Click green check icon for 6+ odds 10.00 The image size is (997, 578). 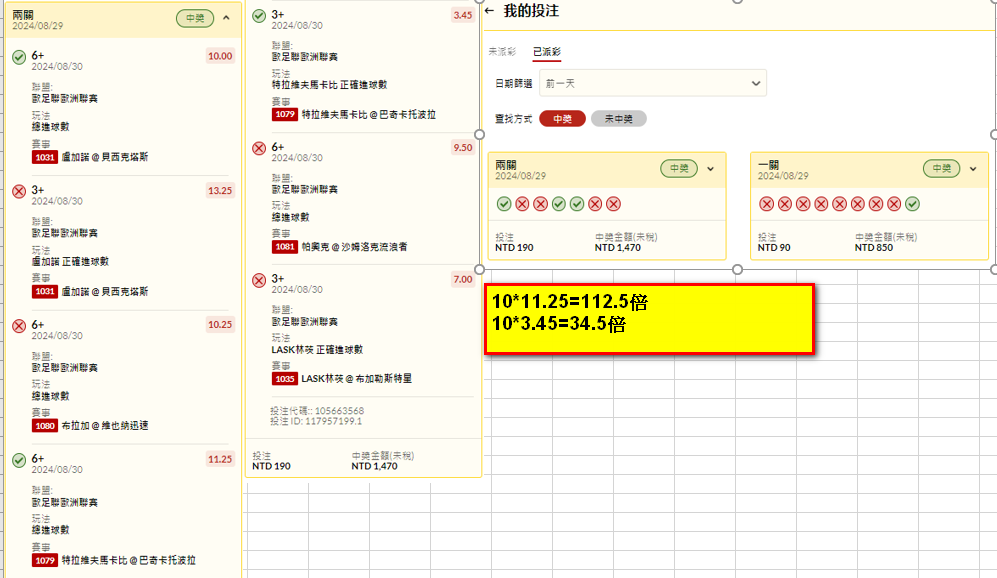pos(19,57)
